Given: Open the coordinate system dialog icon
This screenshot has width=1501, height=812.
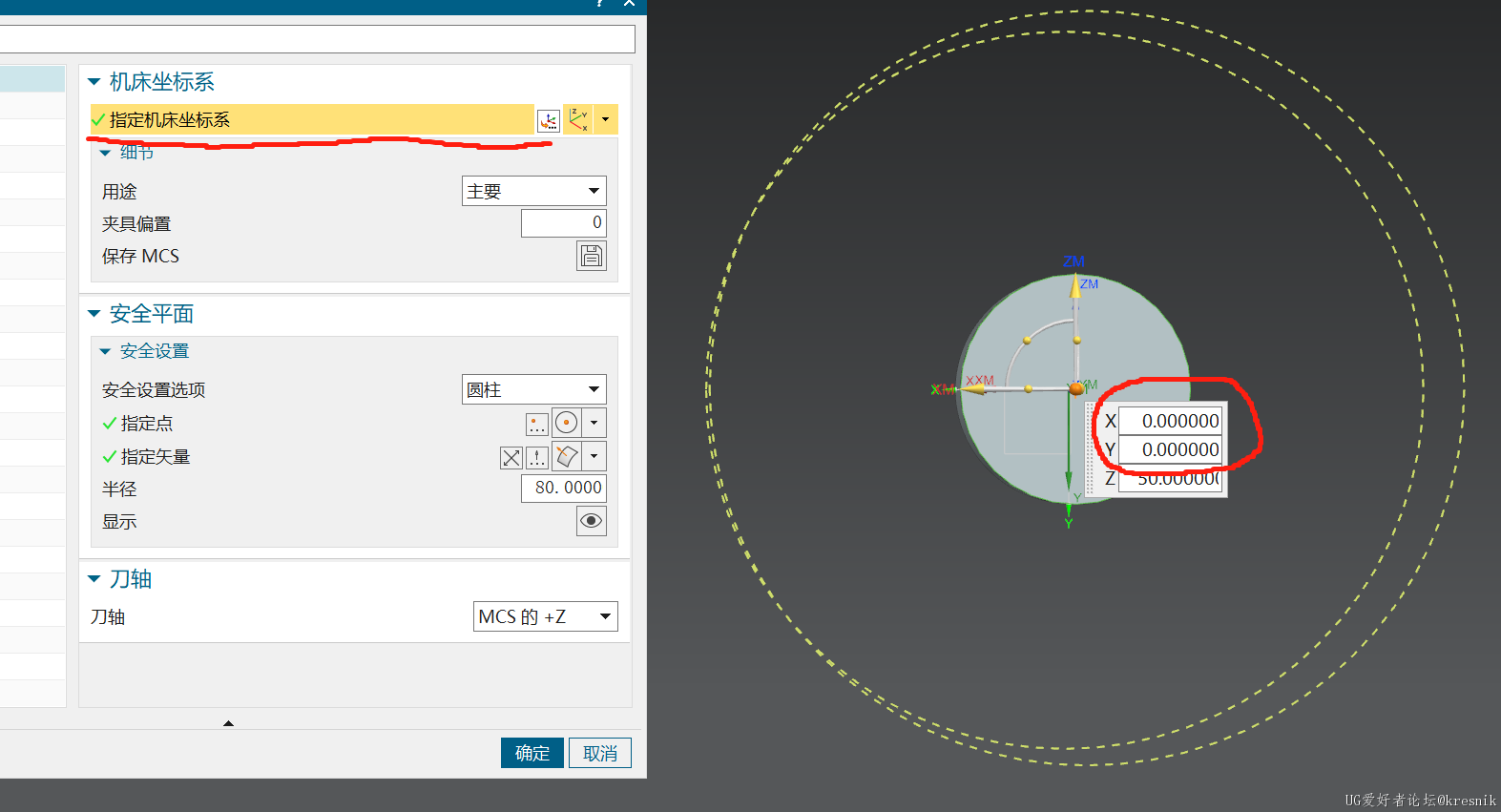Looking at the screenshot, I should pyautogui.click(x=549, y=120).
